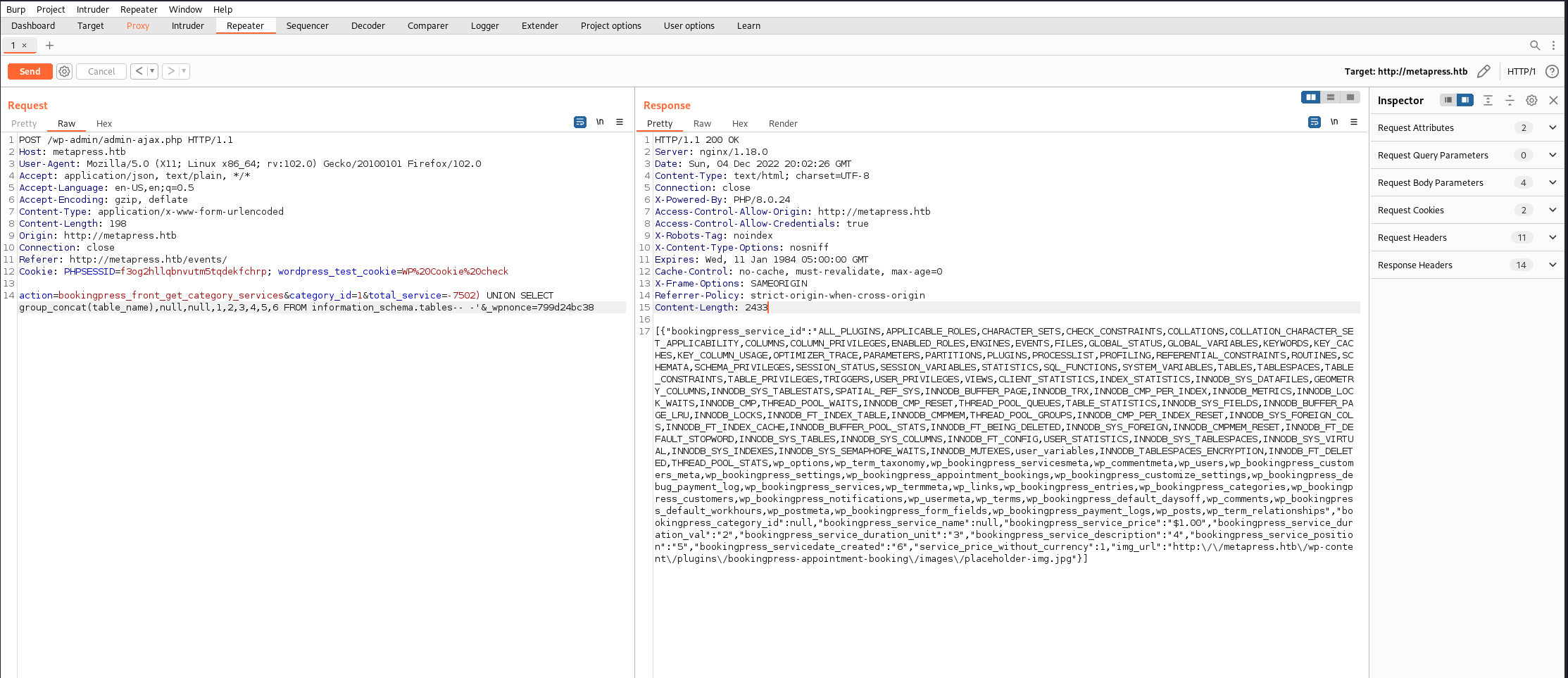
Task: Click the Content-Length 2433 response header
Action: tap(711, 307)
